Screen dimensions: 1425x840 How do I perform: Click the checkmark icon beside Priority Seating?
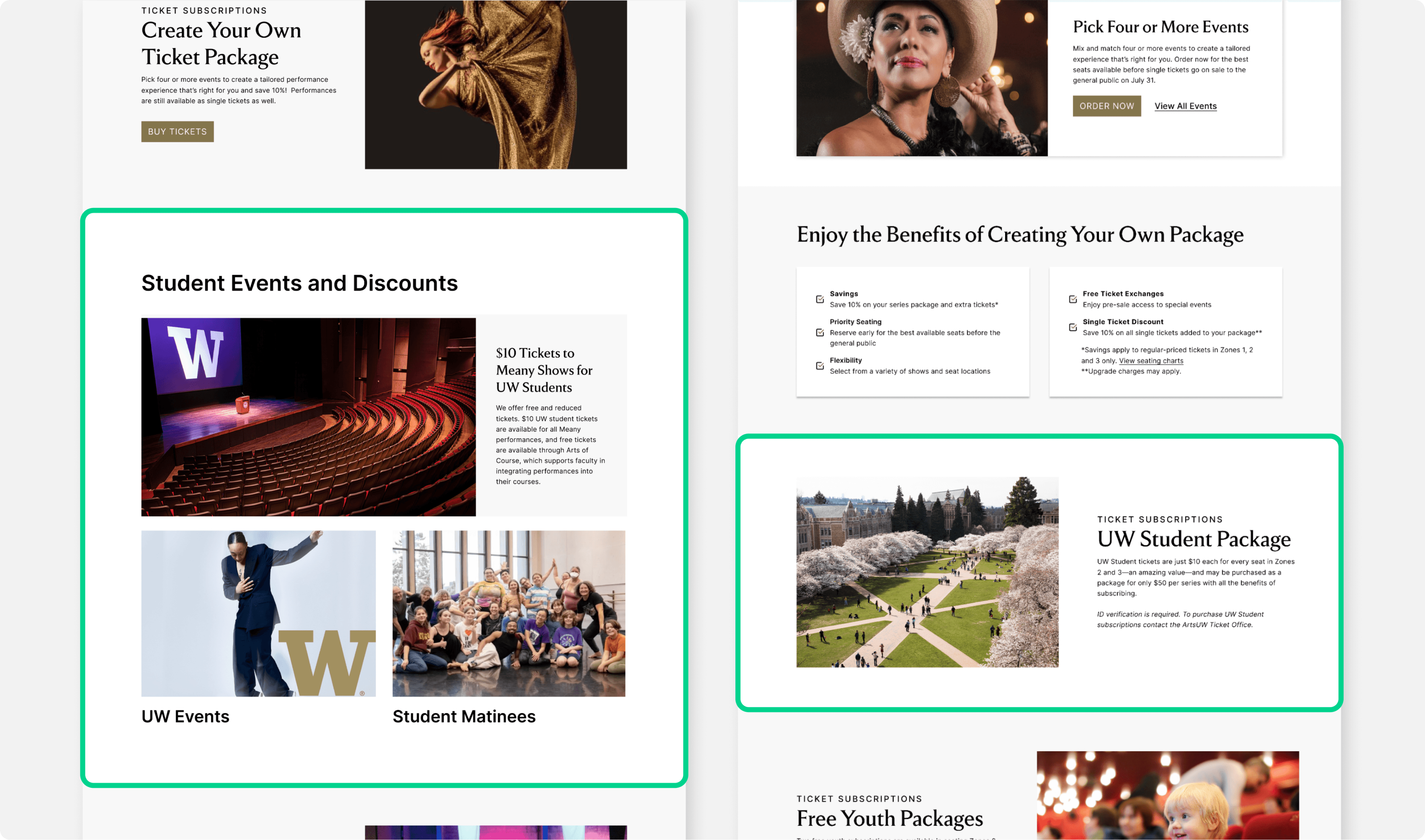coord(819,332)
